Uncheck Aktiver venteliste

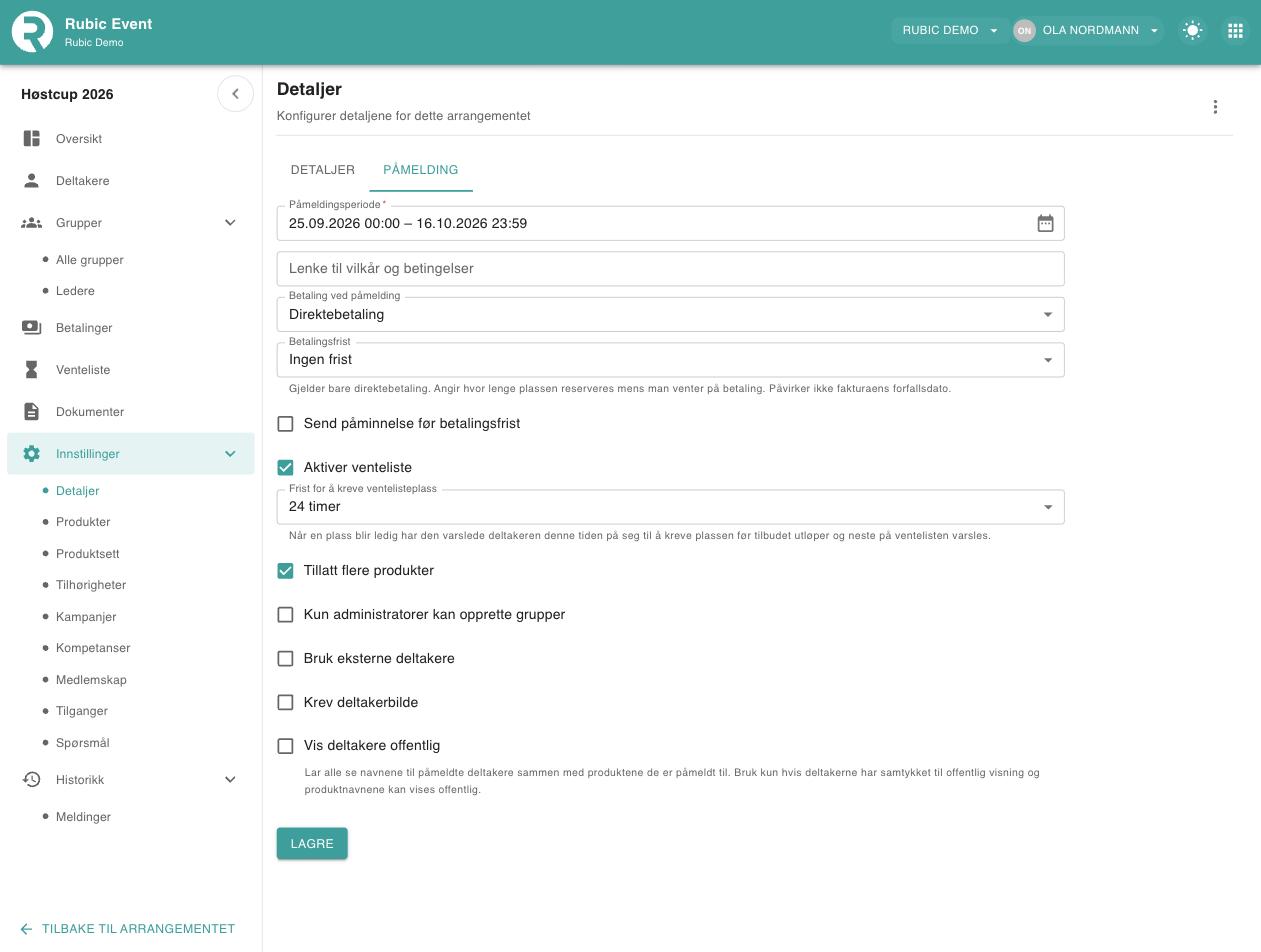285,468
